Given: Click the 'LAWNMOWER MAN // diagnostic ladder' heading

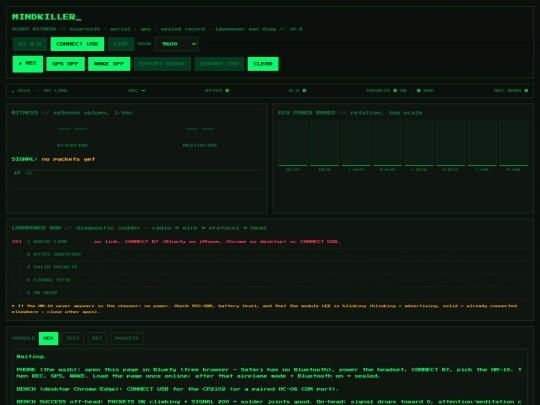Looking at the screenshot, I should (x=139, y=228).
